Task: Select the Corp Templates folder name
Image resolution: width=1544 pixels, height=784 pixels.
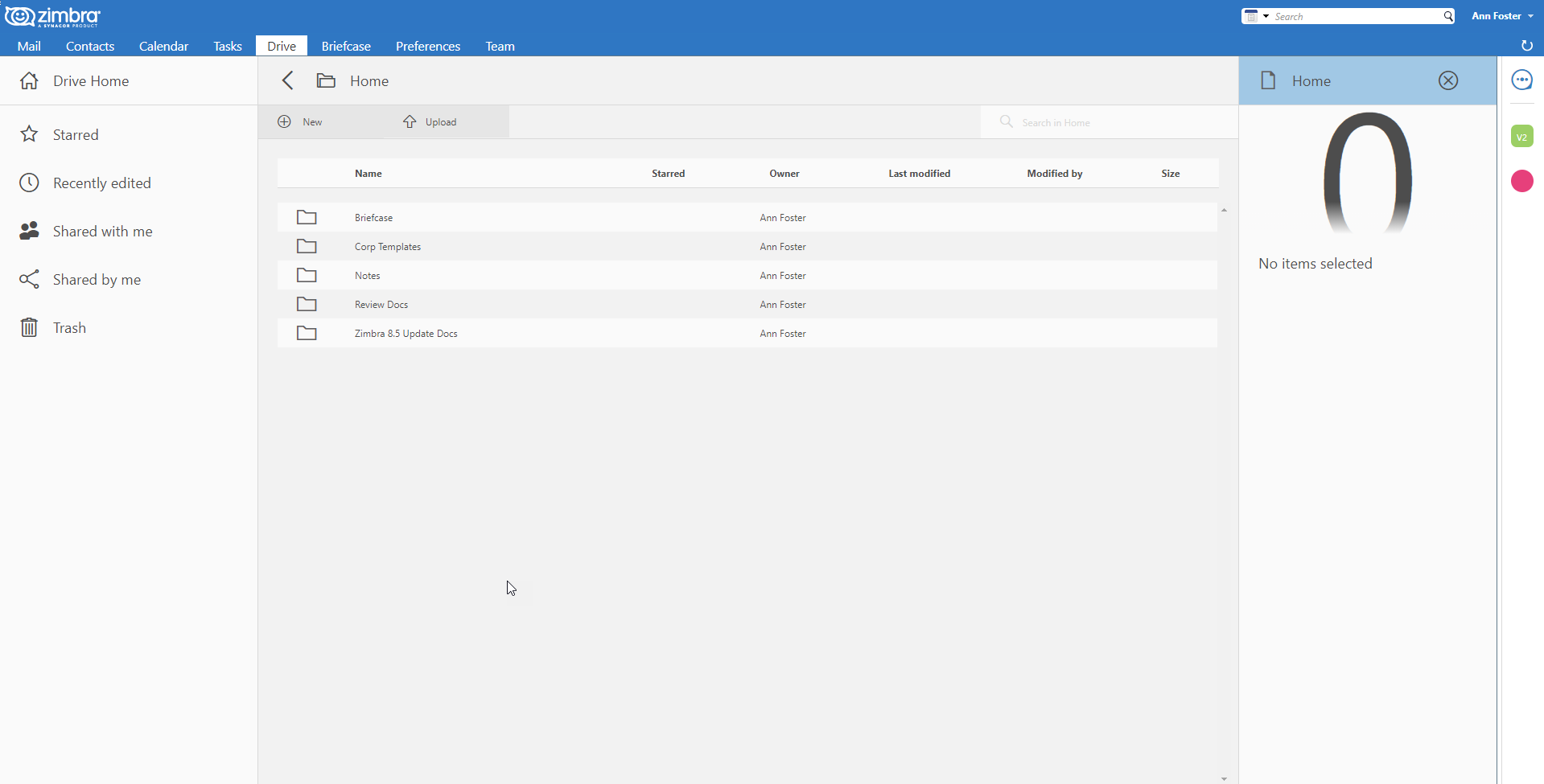Action: 388,247
